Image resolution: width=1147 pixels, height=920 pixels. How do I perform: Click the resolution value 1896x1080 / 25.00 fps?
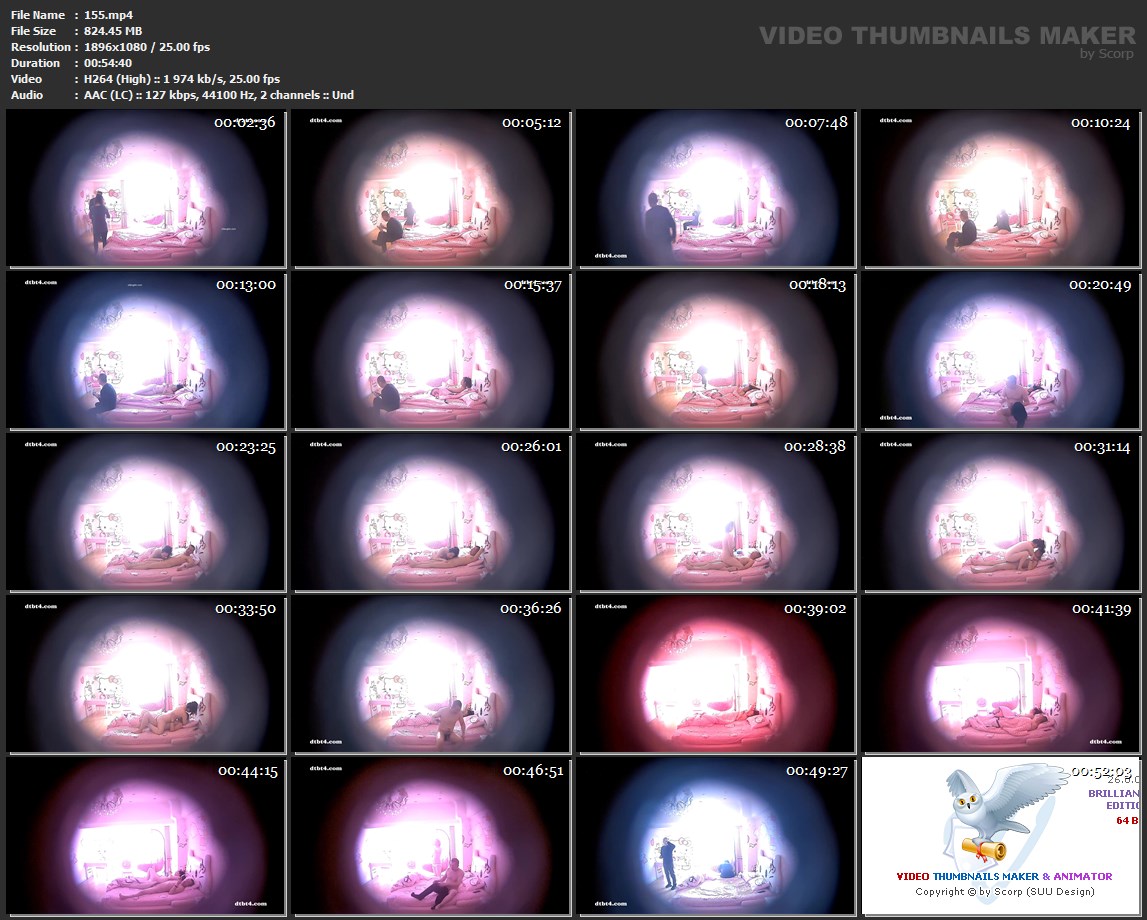[147, 47]
